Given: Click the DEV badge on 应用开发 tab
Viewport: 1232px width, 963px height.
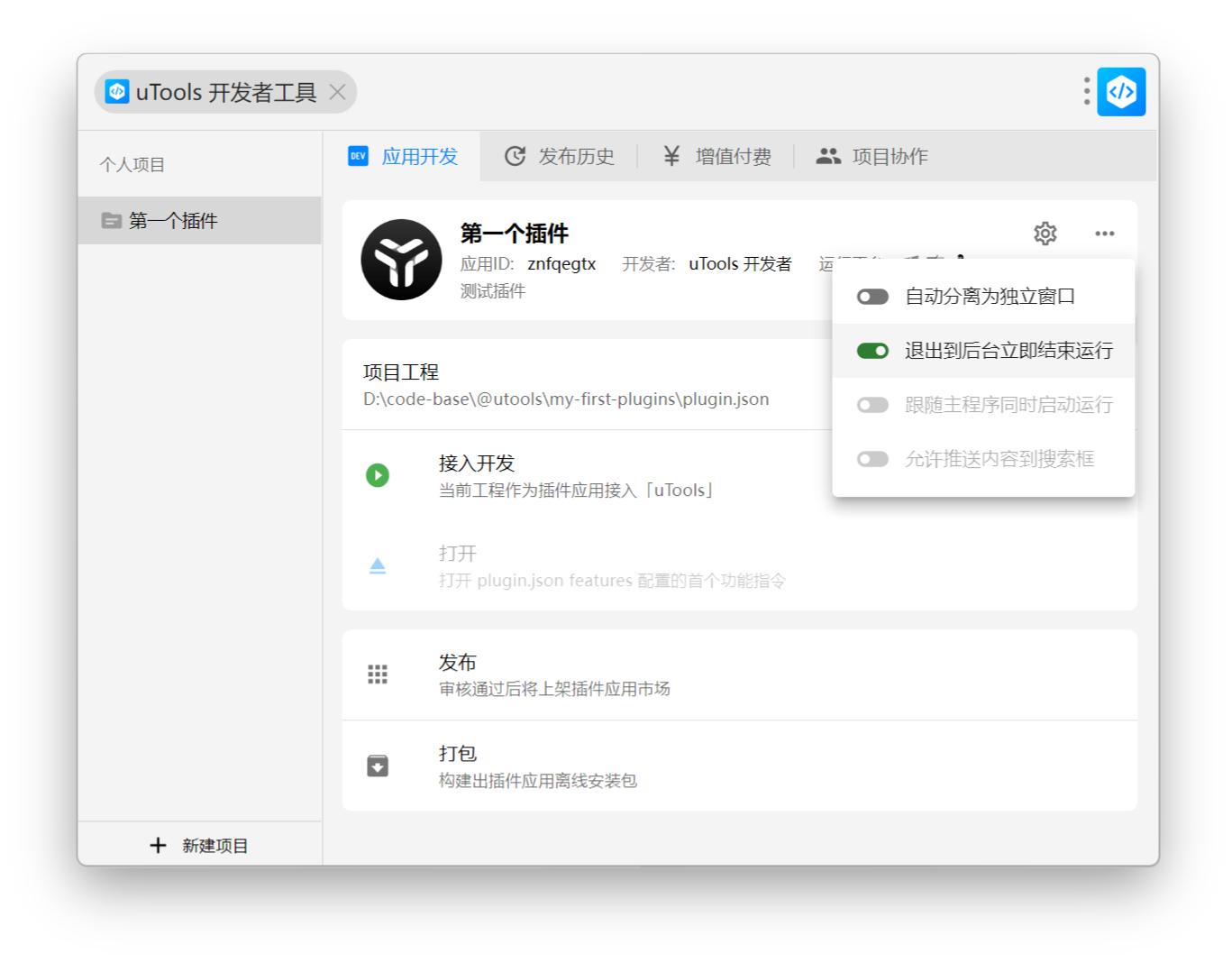Looking at the screenshot, I should (x=358, y=156).
